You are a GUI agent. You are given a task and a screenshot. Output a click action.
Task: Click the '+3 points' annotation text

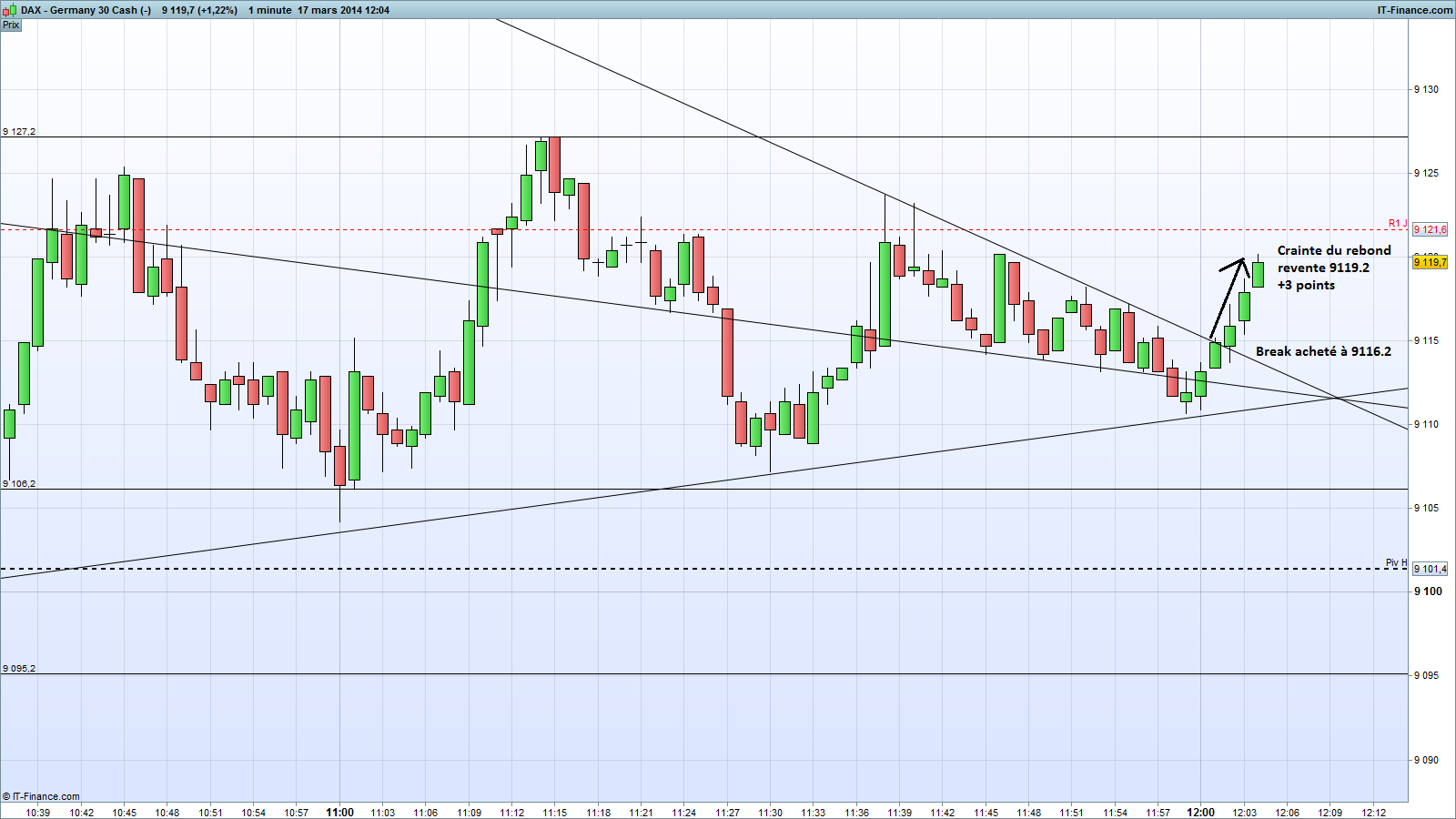point(1306,285)
